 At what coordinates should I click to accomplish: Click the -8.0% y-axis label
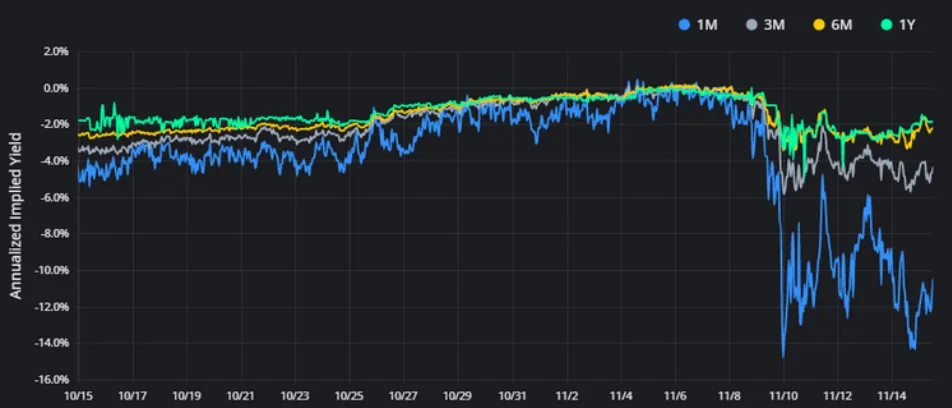53,234
